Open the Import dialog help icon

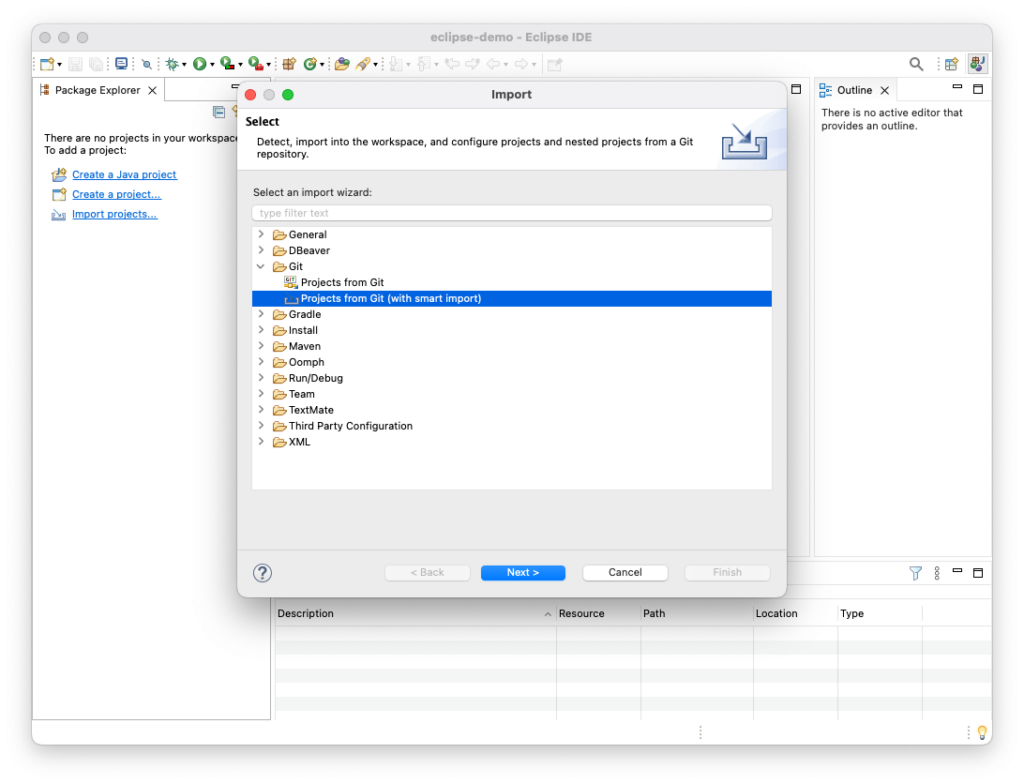[262, 573]
